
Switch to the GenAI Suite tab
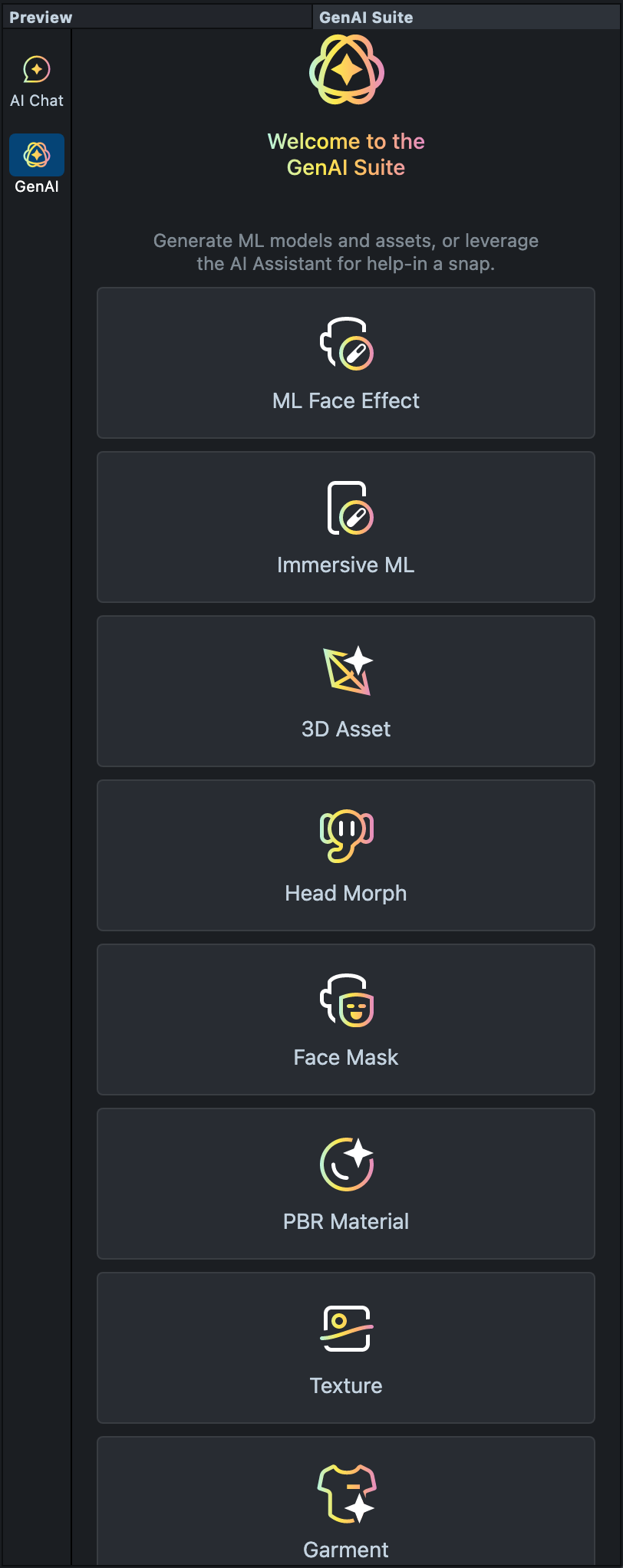(366, 18)
